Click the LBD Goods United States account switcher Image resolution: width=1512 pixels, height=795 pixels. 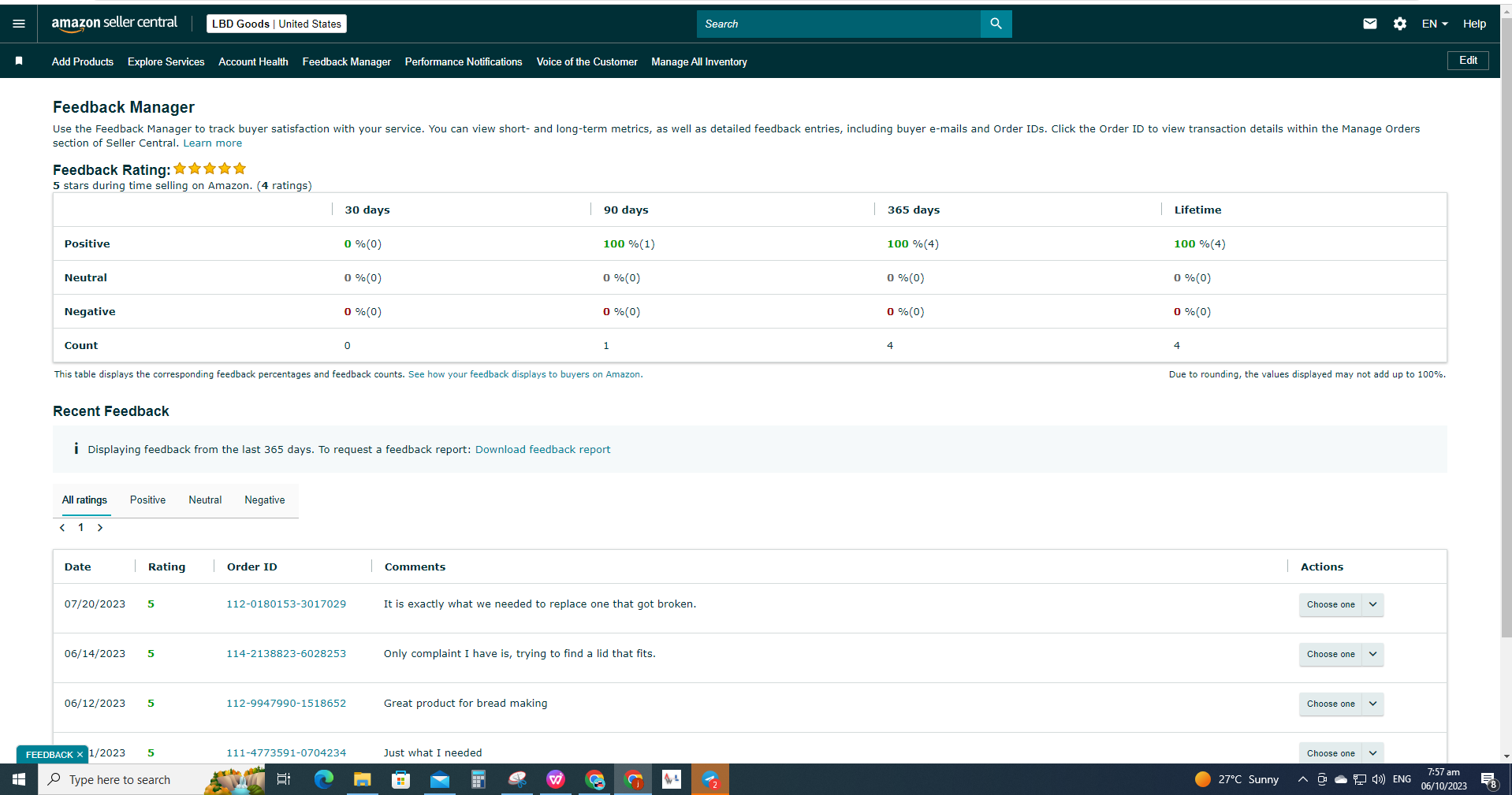[x=277, y=24]
